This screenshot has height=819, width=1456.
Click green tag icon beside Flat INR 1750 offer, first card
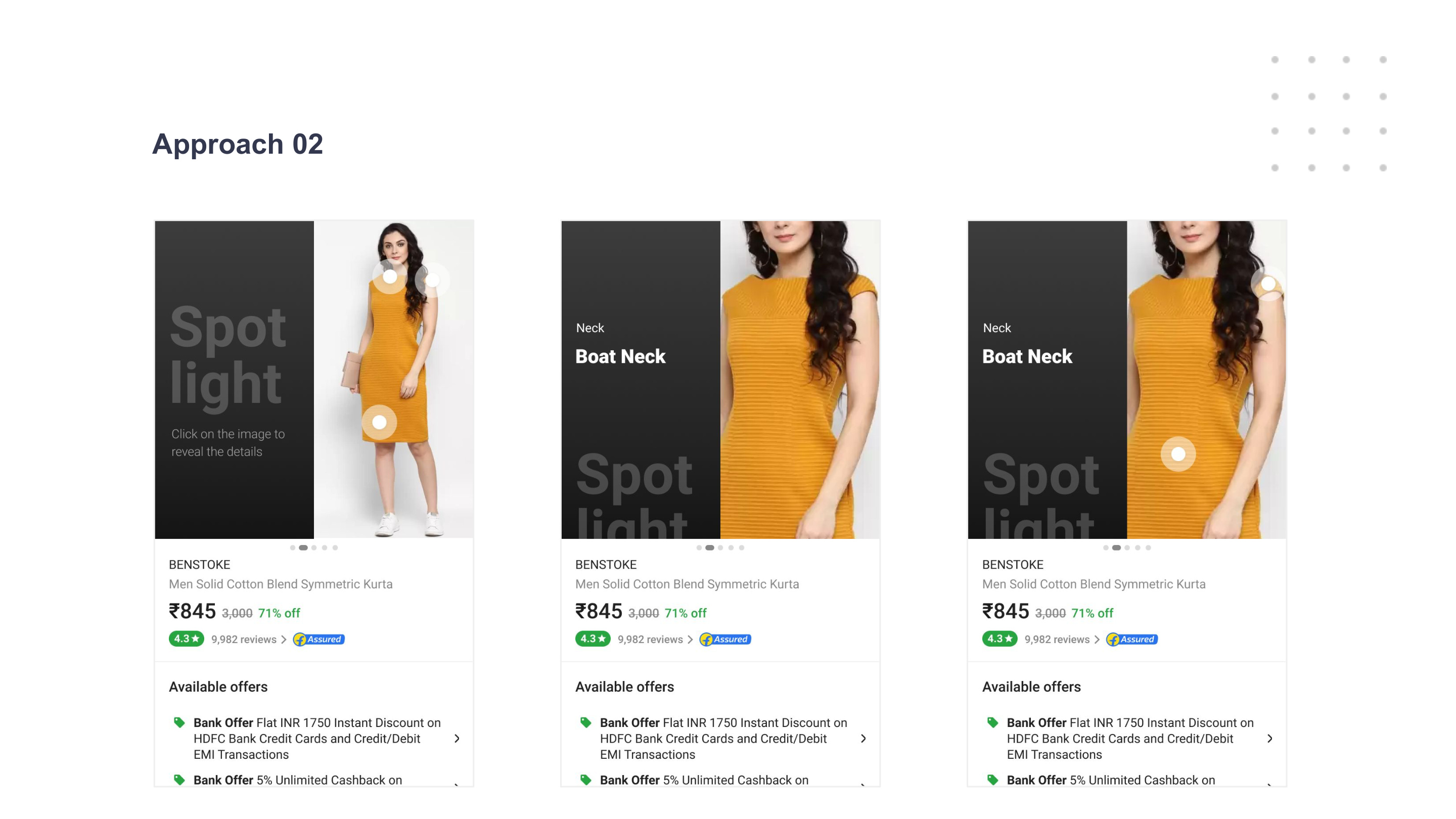pyautogui.click(x=179, y=722)
